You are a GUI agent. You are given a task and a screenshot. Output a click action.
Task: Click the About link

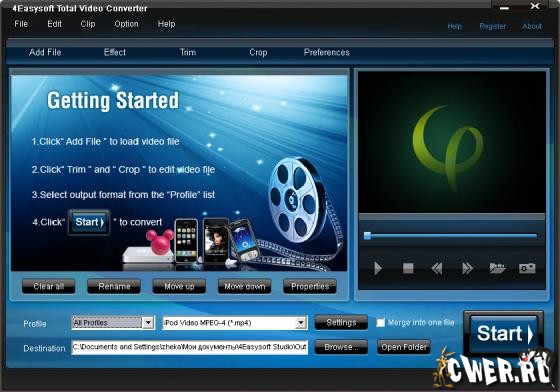pos(532,26)
